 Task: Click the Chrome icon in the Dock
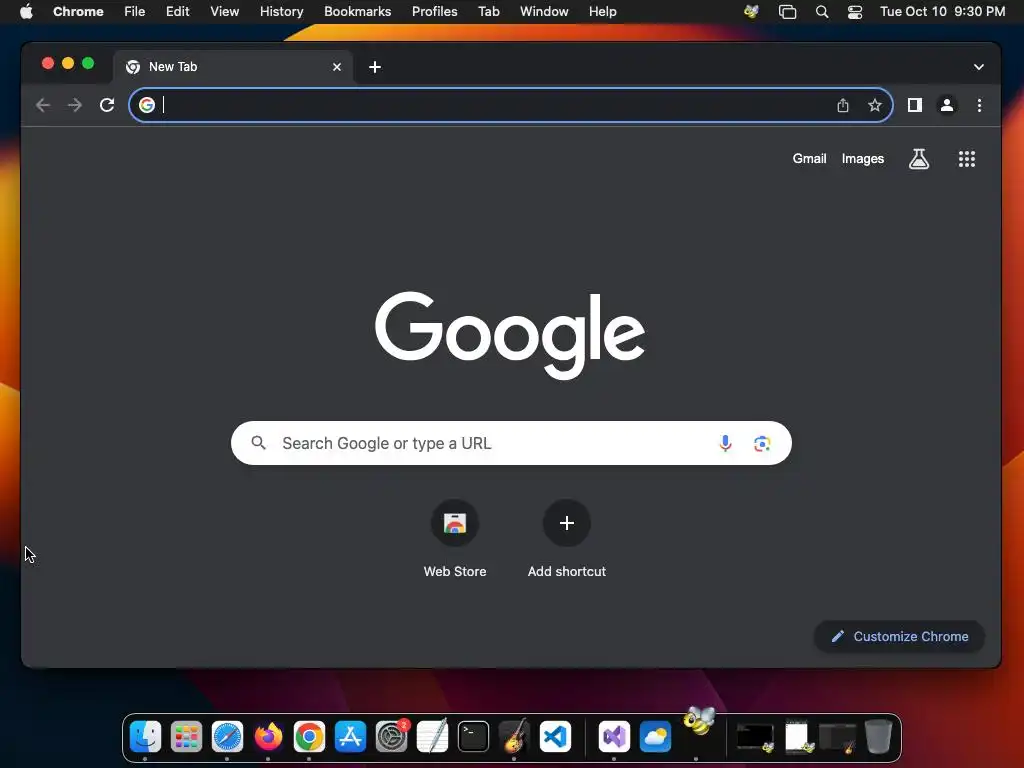point(310,737)
